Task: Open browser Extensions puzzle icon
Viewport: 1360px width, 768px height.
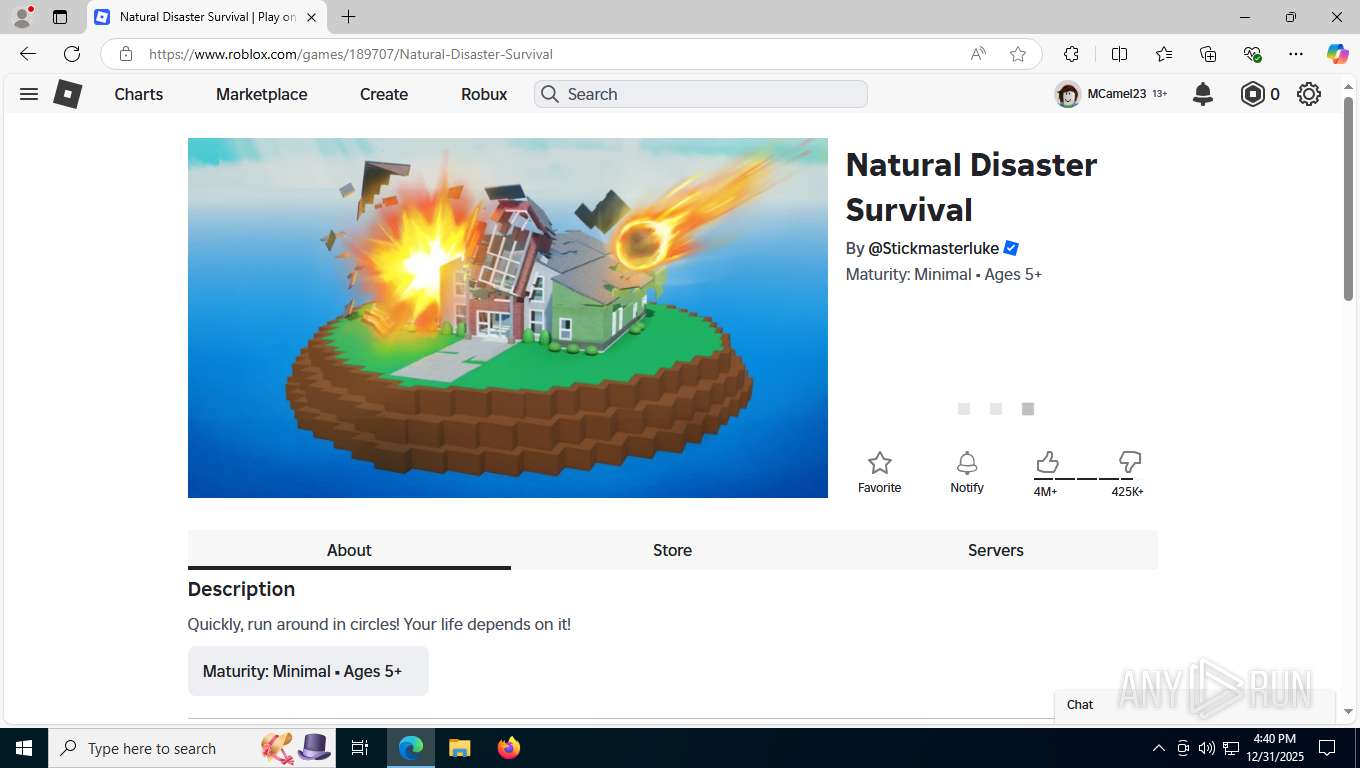Action: (x=1071, y=54)
